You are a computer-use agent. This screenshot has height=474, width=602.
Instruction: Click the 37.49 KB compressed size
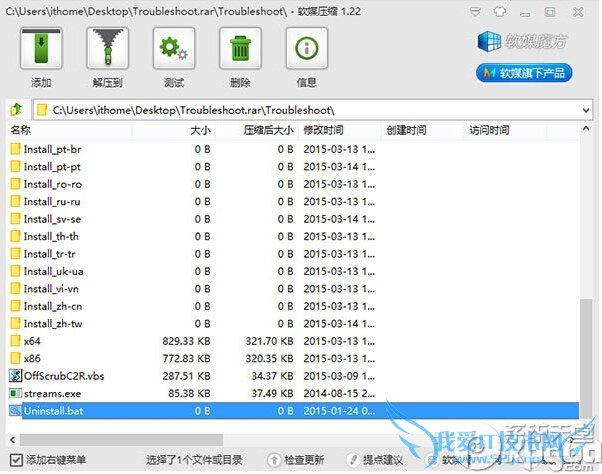(x=272, y=393)
